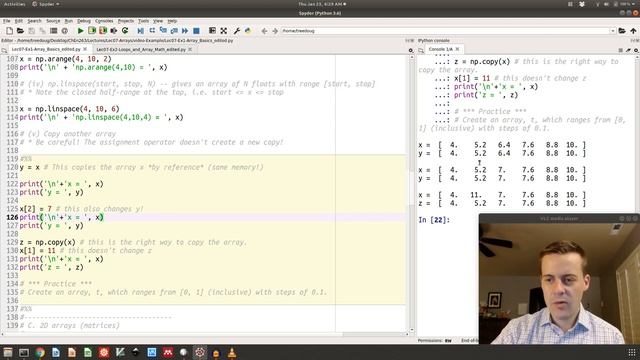Click the In [22] console prompt
The width and height of the screenshot is (640, 360).
434,220
